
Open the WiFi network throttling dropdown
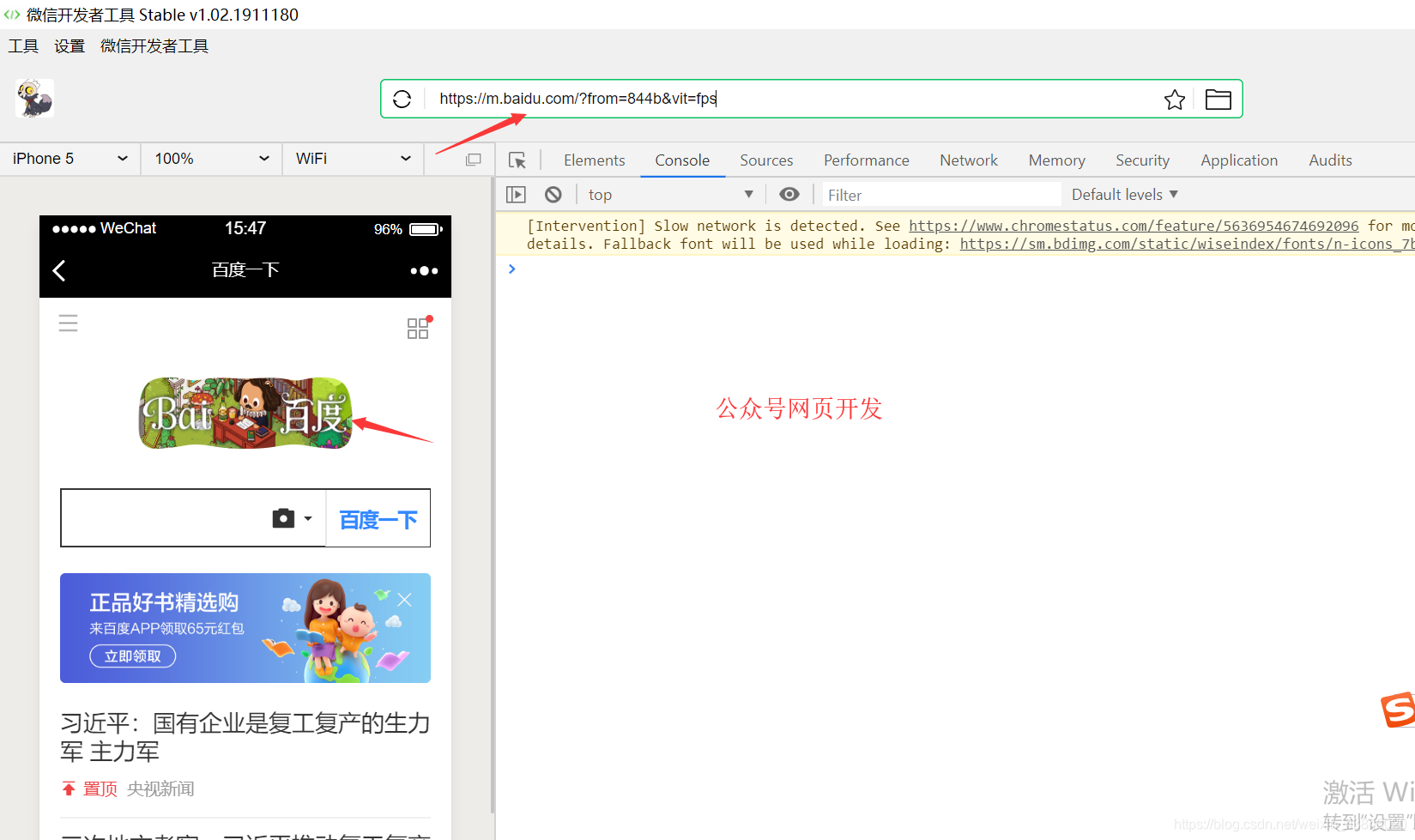(x=353, y=158)
